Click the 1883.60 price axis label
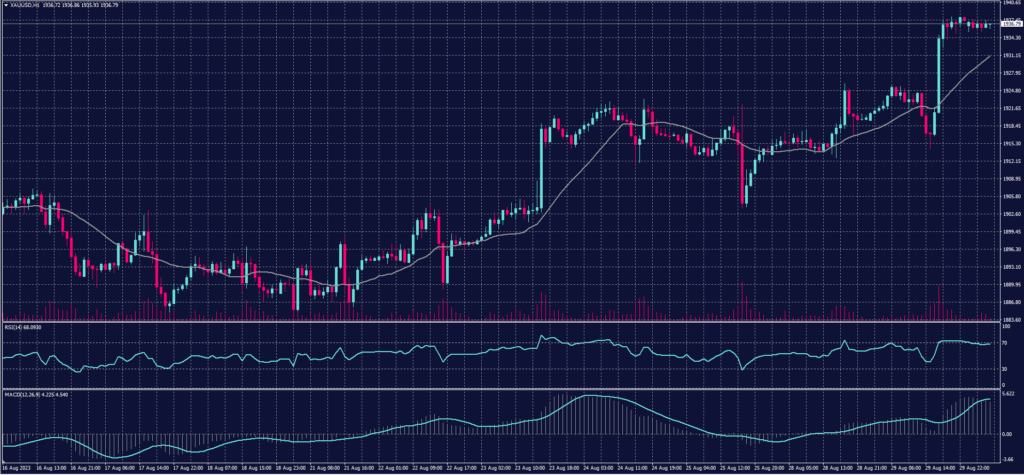The image size is (1024, 475). click(x=1009, y=320)
